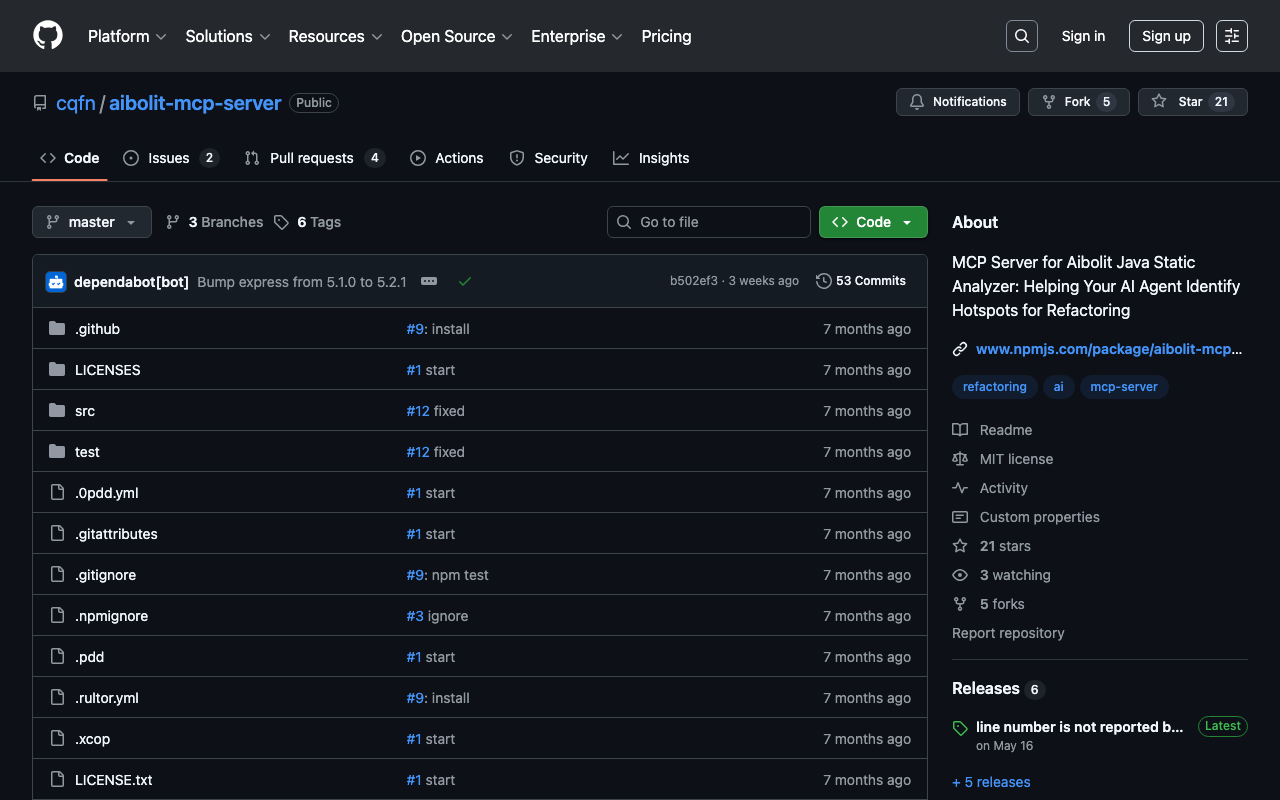Image resolution: width=1280 pixels, height=800 pixels.
Task: Open the npmjs.com package link
Action: point(1108,349)
